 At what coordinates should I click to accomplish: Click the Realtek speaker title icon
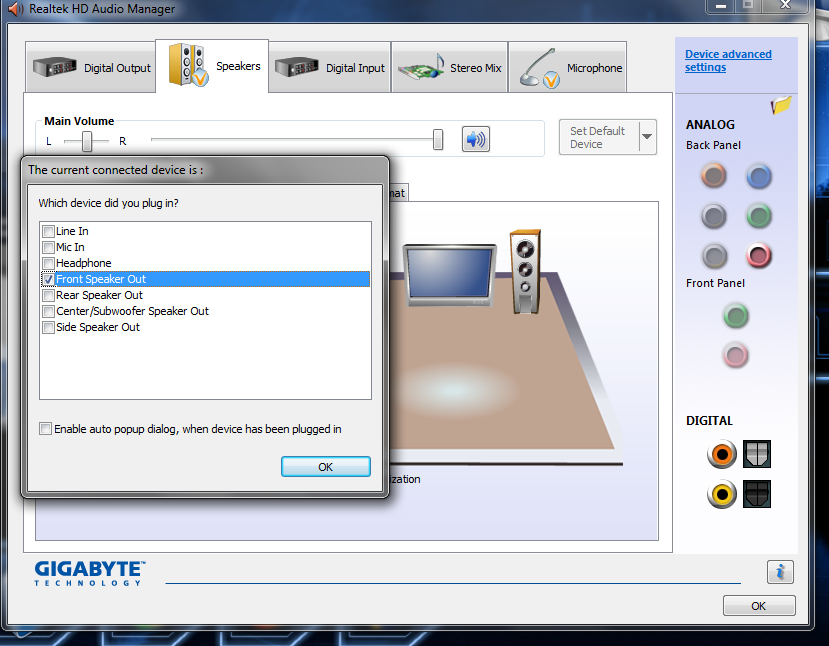(15, 8)
